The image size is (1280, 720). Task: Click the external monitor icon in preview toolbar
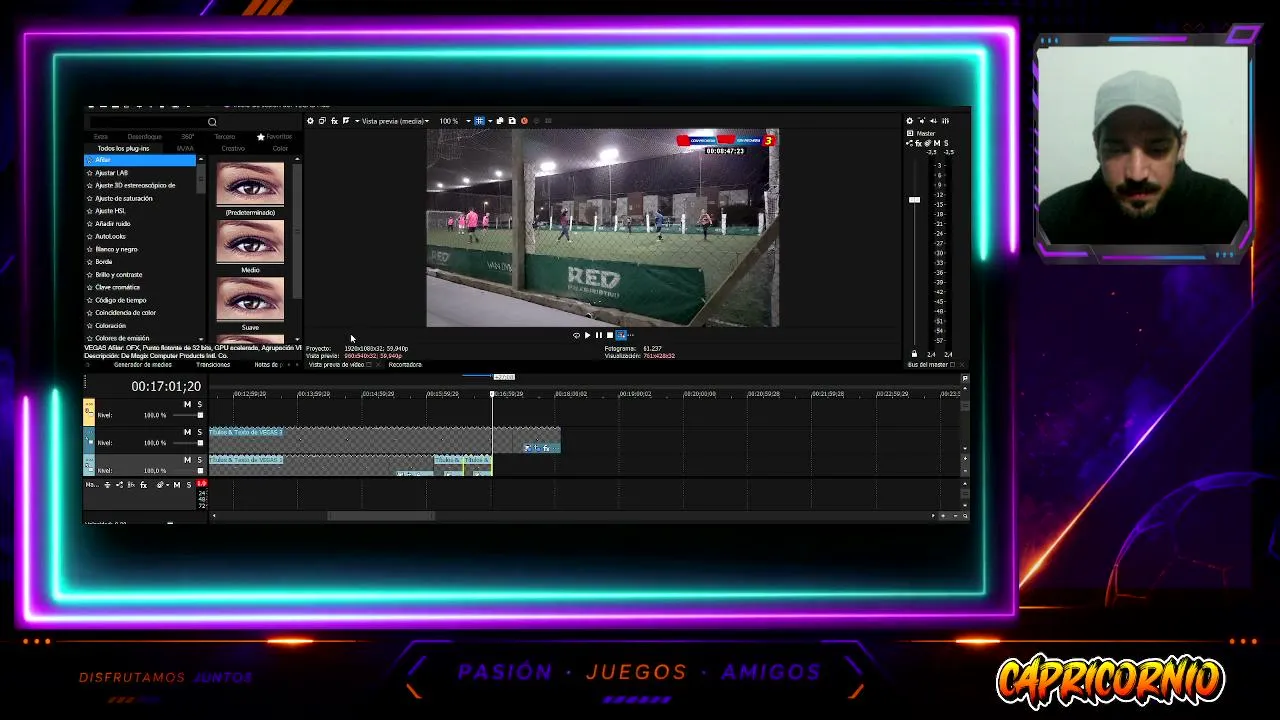pyautogui.click(x=322, y=121)
